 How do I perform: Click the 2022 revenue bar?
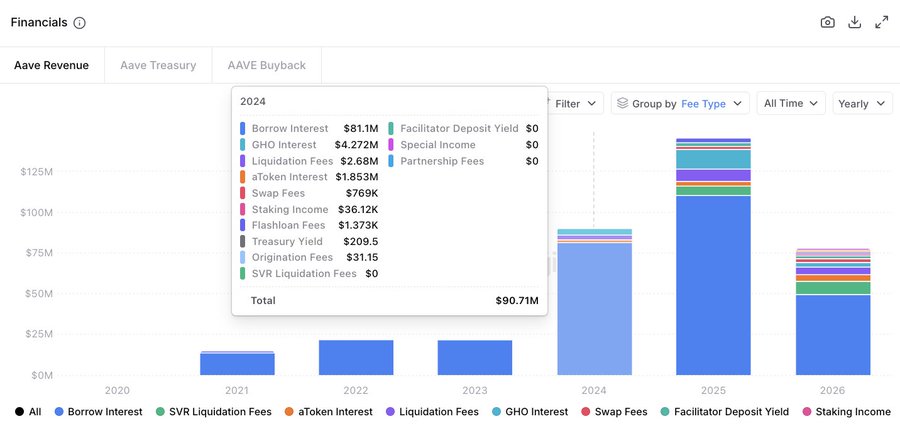click(356, 357)
